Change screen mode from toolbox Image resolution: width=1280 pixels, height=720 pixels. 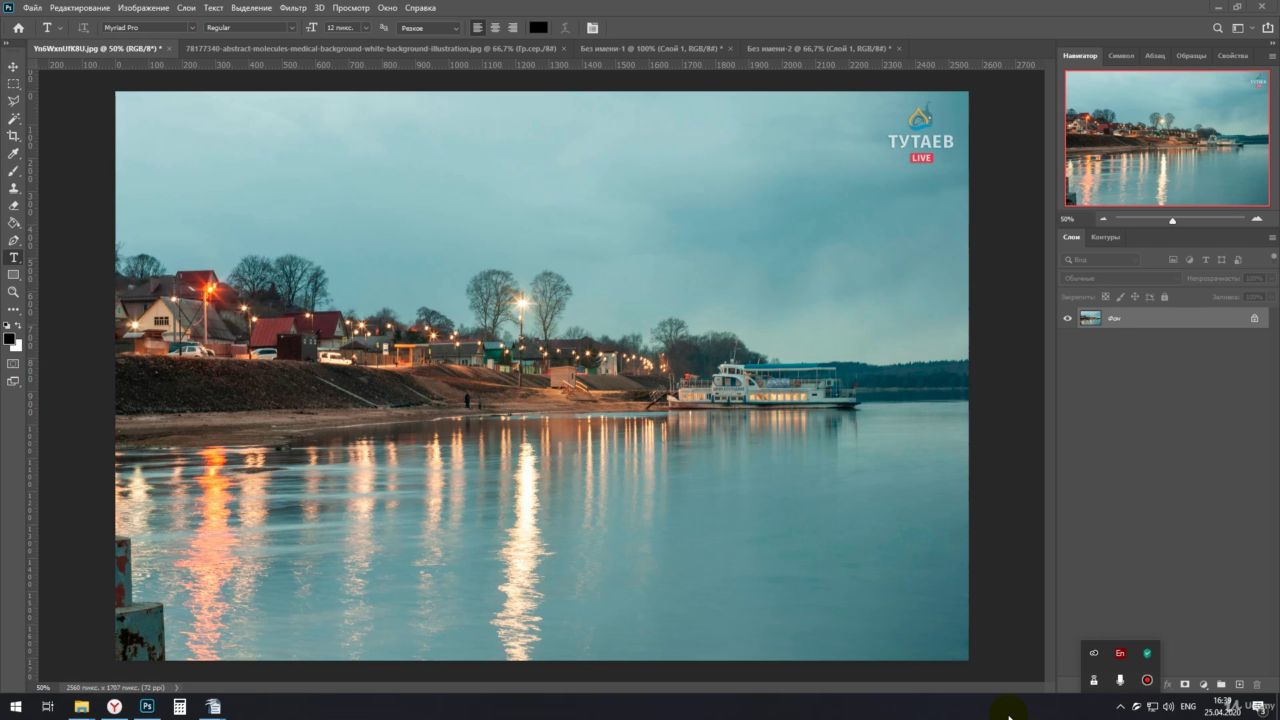point(13,381)
